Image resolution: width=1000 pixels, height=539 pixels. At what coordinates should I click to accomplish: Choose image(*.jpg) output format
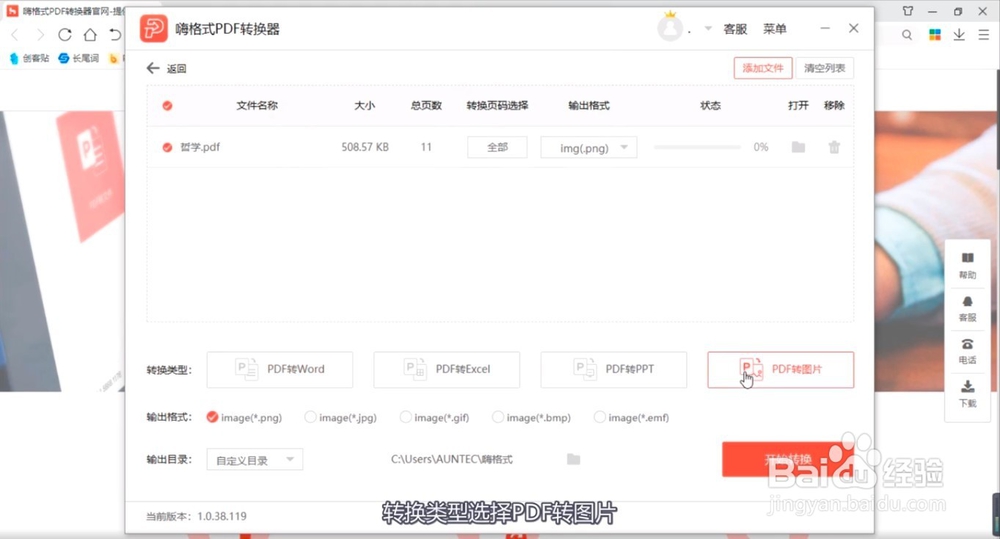(310, 417)
